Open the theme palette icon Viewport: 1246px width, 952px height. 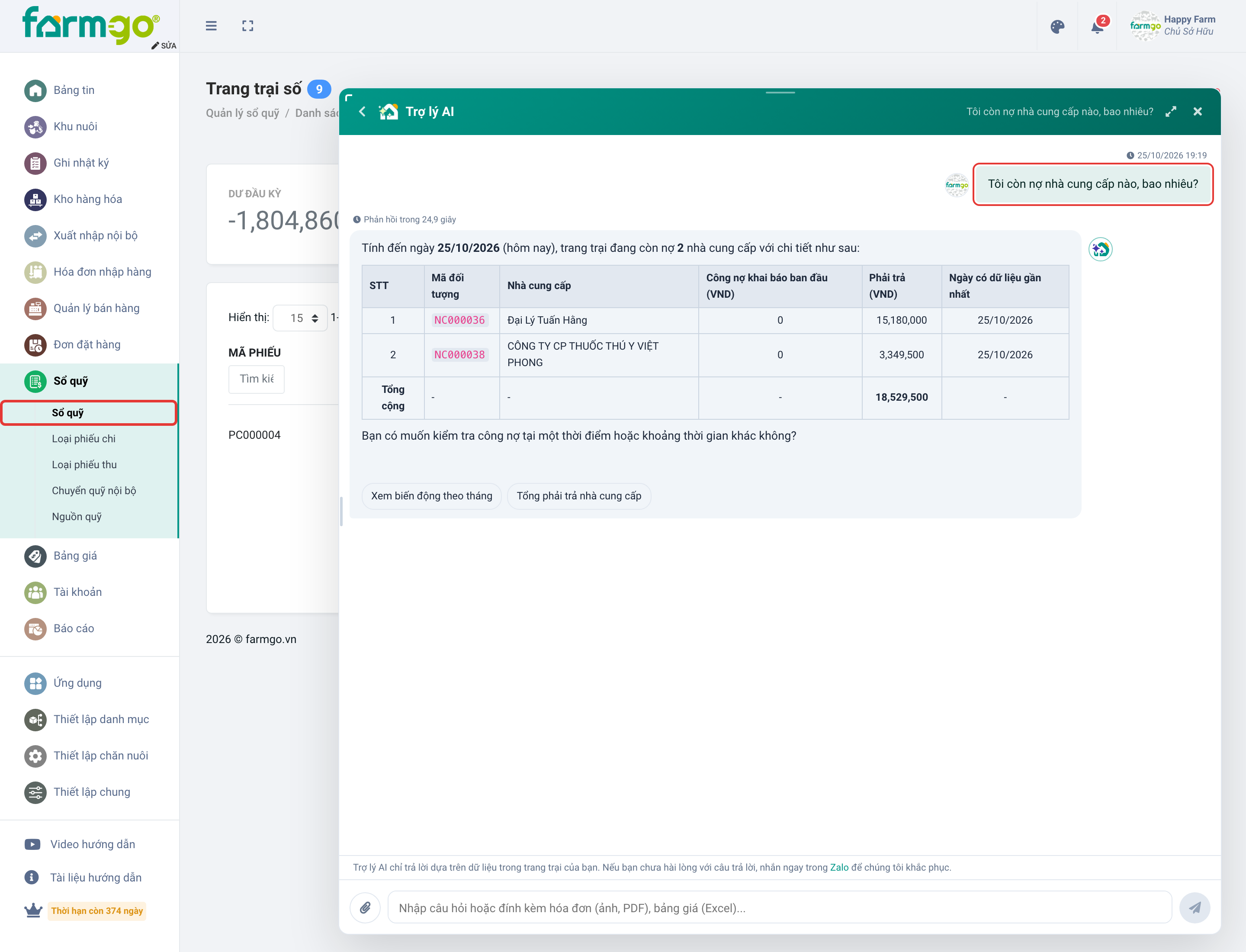1057,27
